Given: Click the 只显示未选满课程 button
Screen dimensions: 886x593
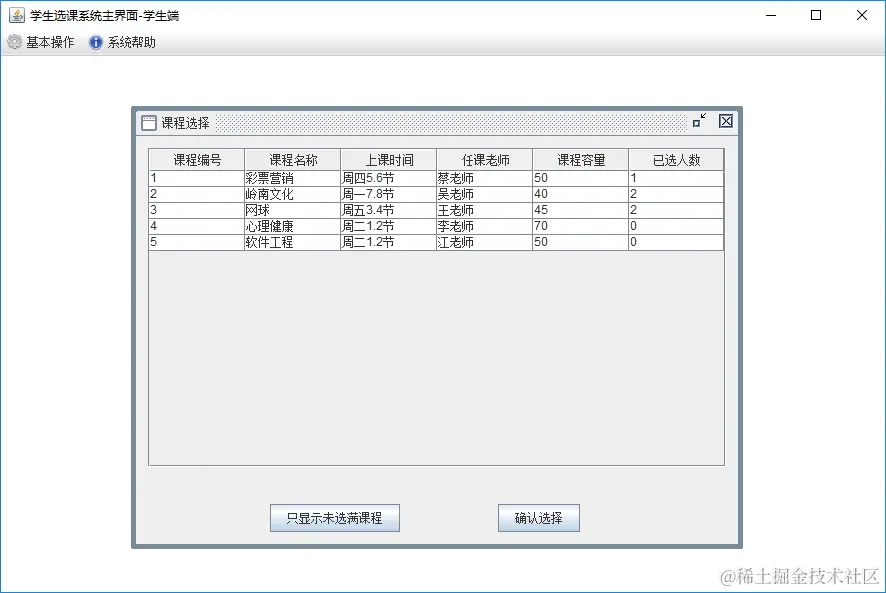Looking at the screenshot, I should [x=333, y=518].
